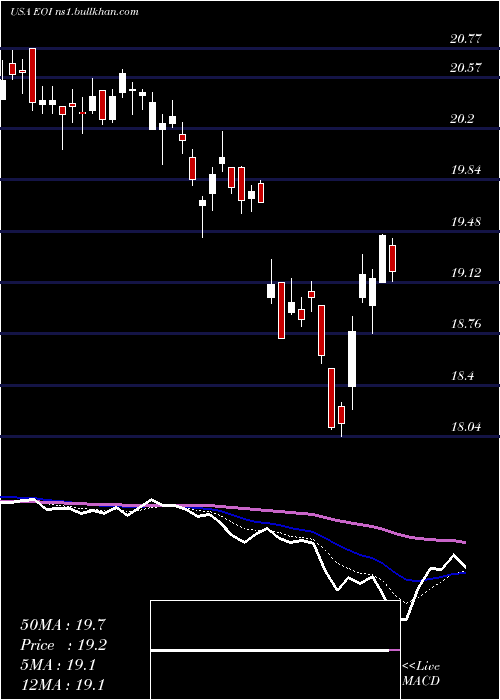Click the 18.04 price level label

(x=466, y=427)
